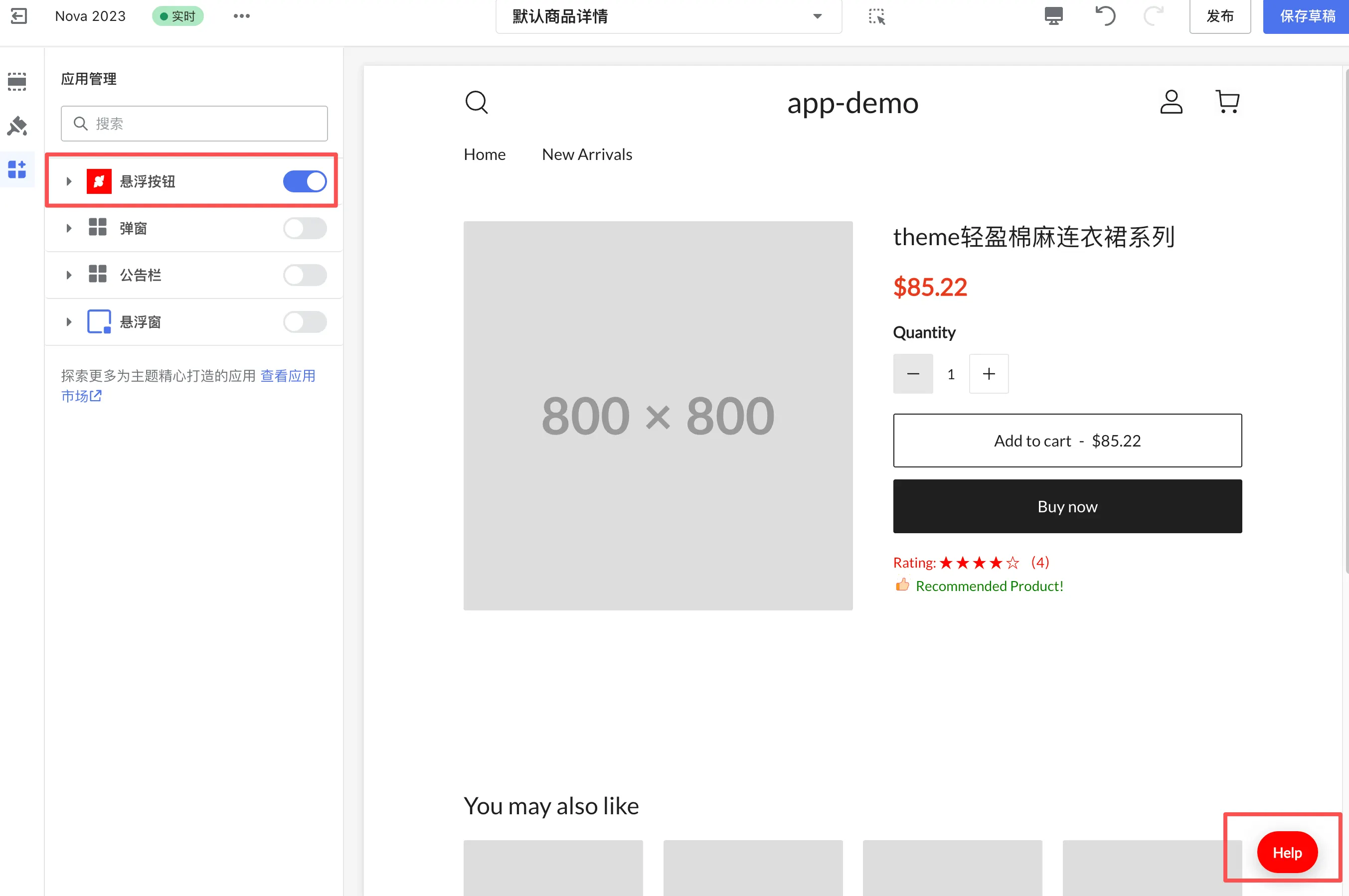Click the 应用管理 panel heading
This screenshot has width=1349, height=896.
tap(89, 78)
